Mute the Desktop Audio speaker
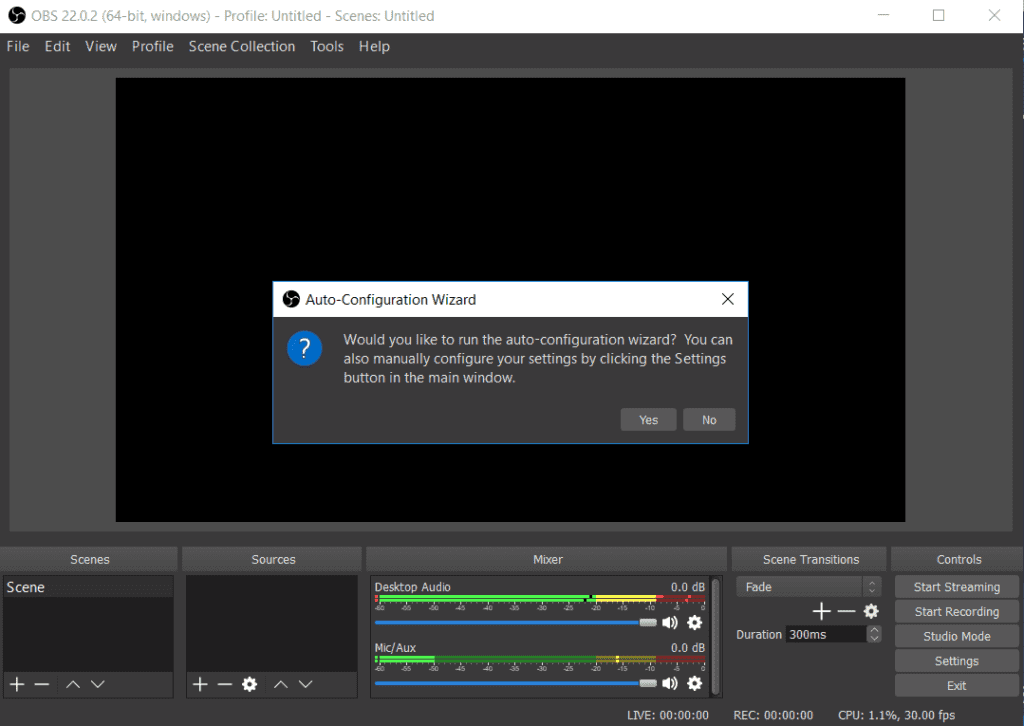 coord(669,622)
